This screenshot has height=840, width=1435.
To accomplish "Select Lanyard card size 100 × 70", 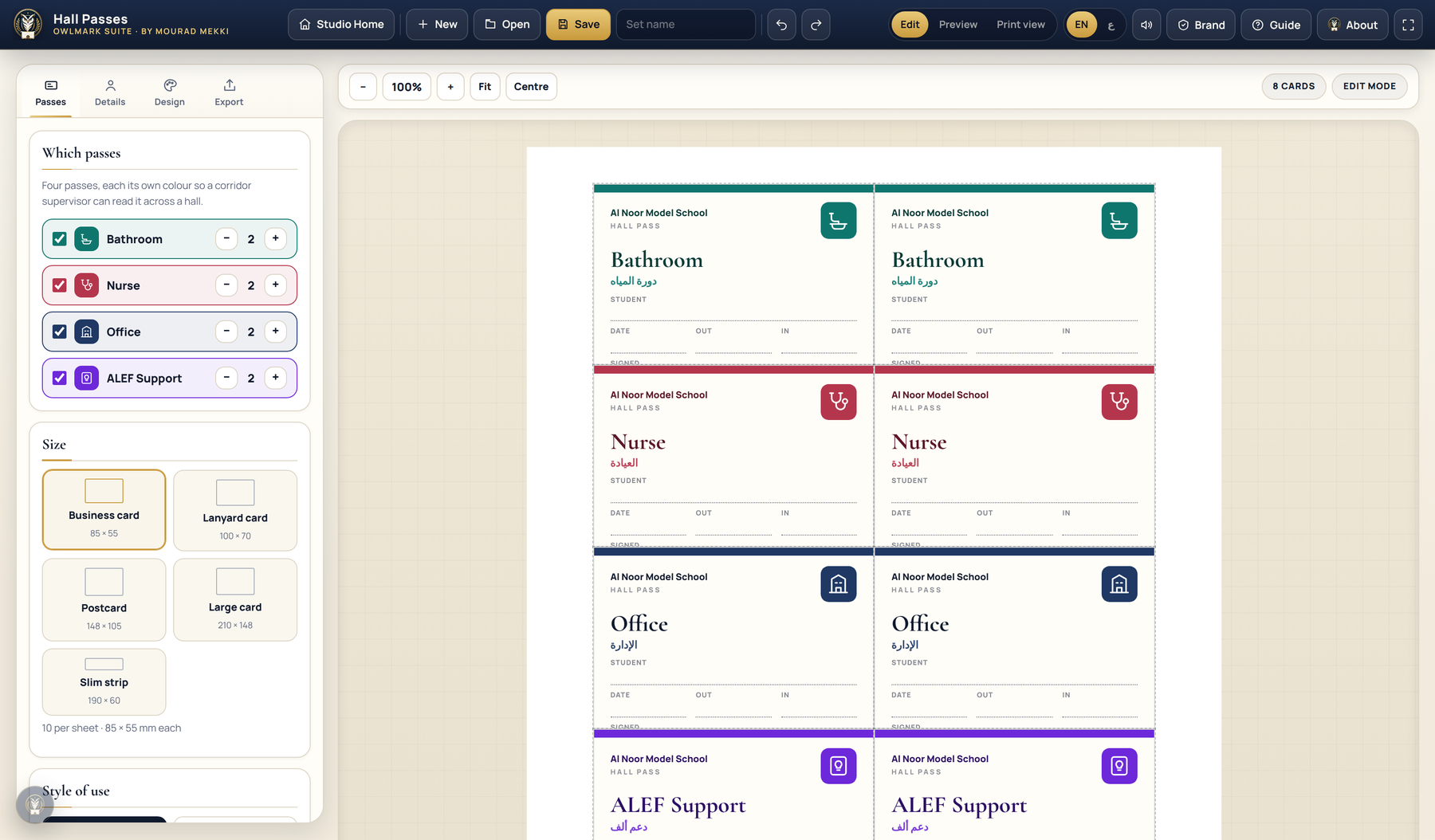I will 235,510.
